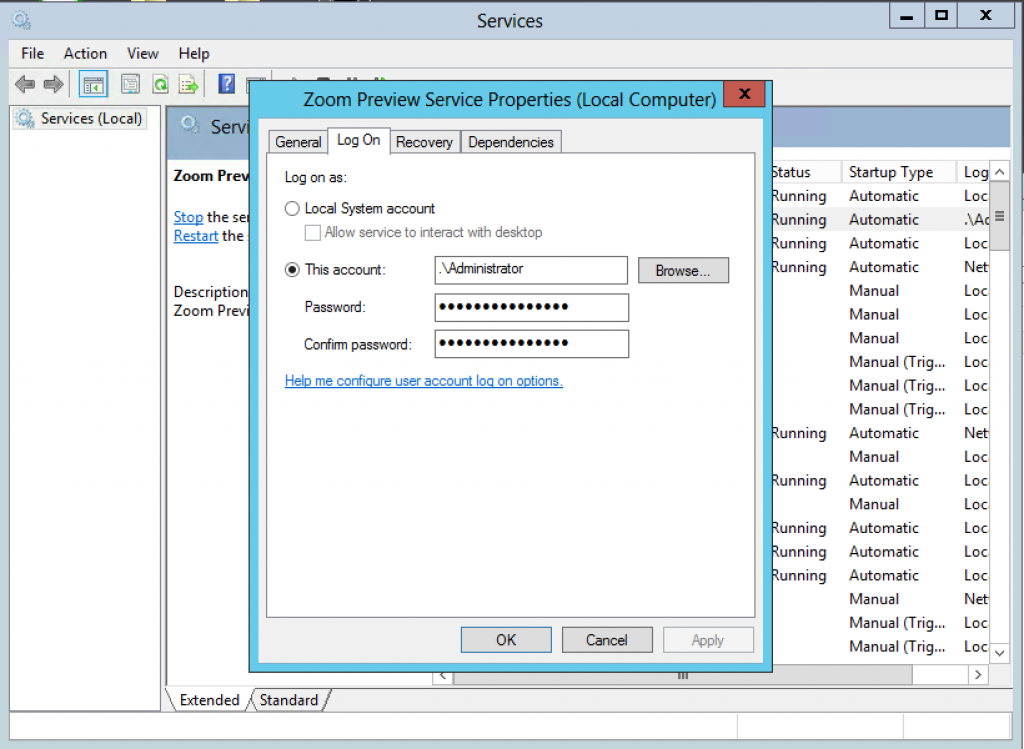Check Allow service to interact with desktop

[313, 232]
